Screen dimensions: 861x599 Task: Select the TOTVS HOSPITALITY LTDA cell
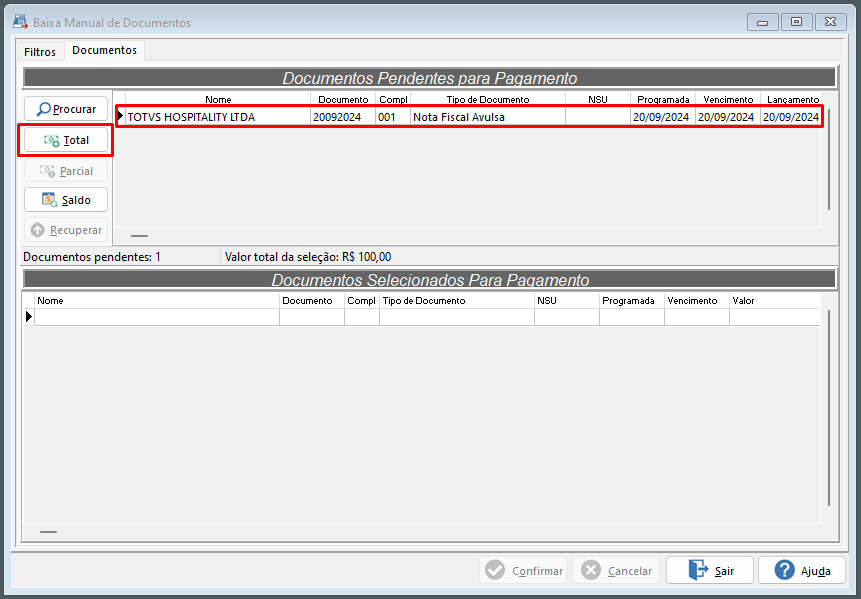(x=218, y=117)
